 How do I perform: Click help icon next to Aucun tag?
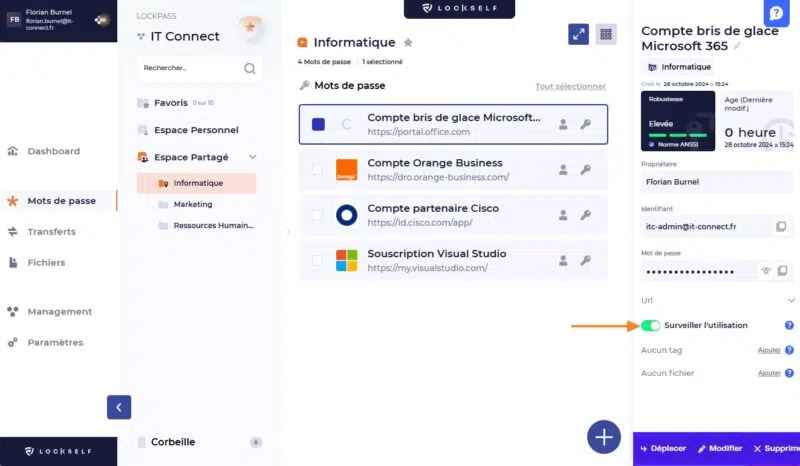[789, 350]
